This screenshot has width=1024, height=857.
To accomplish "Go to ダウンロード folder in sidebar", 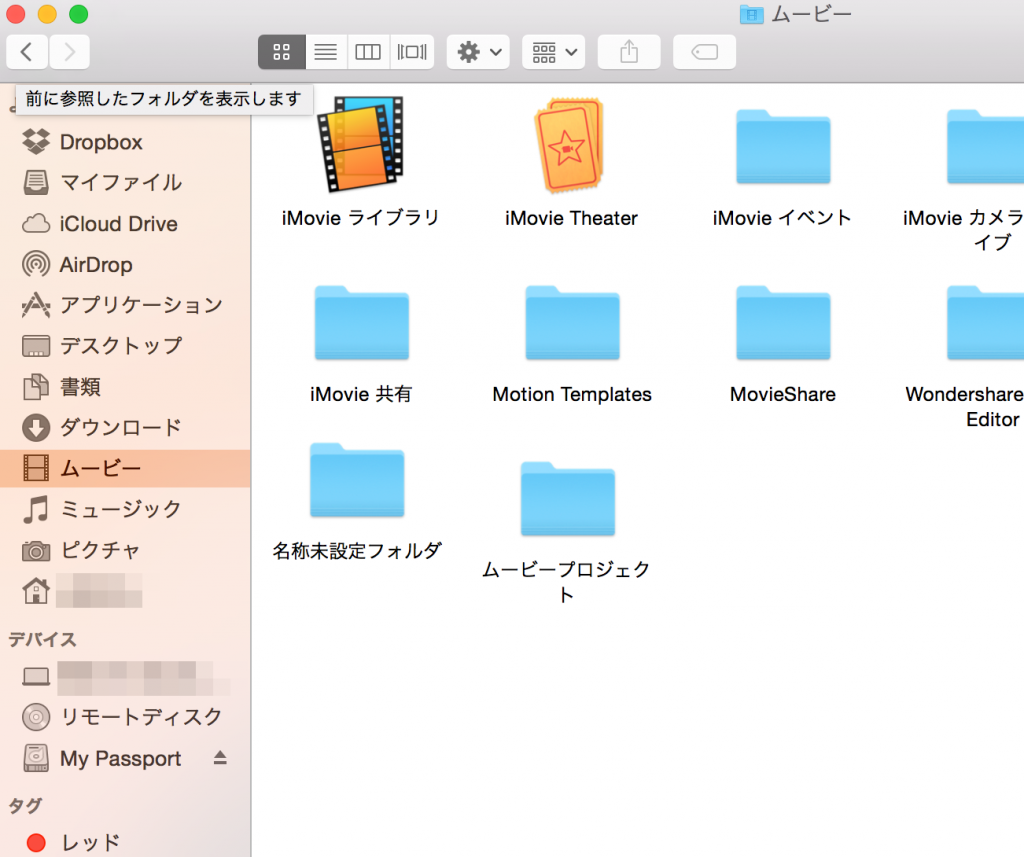I will pyautogui.click(x=120, y=428).
